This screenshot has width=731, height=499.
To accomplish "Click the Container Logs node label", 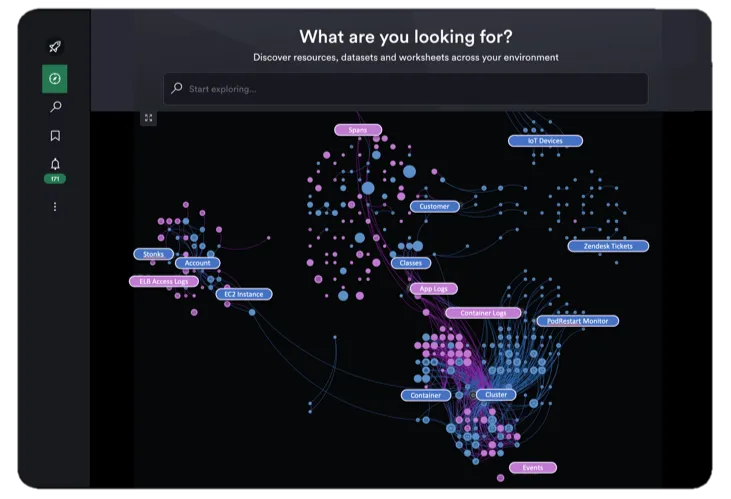I will [x=483, y=313].
